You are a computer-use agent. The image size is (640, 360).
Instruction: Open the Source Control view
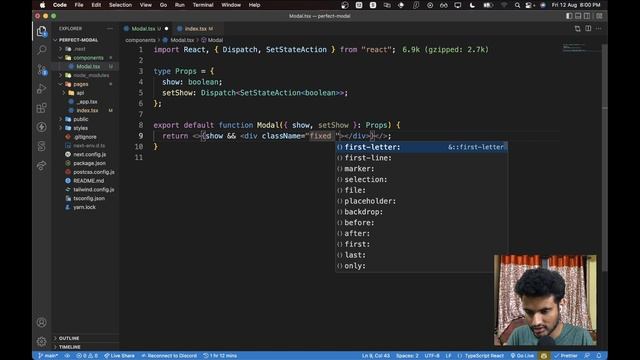pyautogui.click(x=42, y=69)
